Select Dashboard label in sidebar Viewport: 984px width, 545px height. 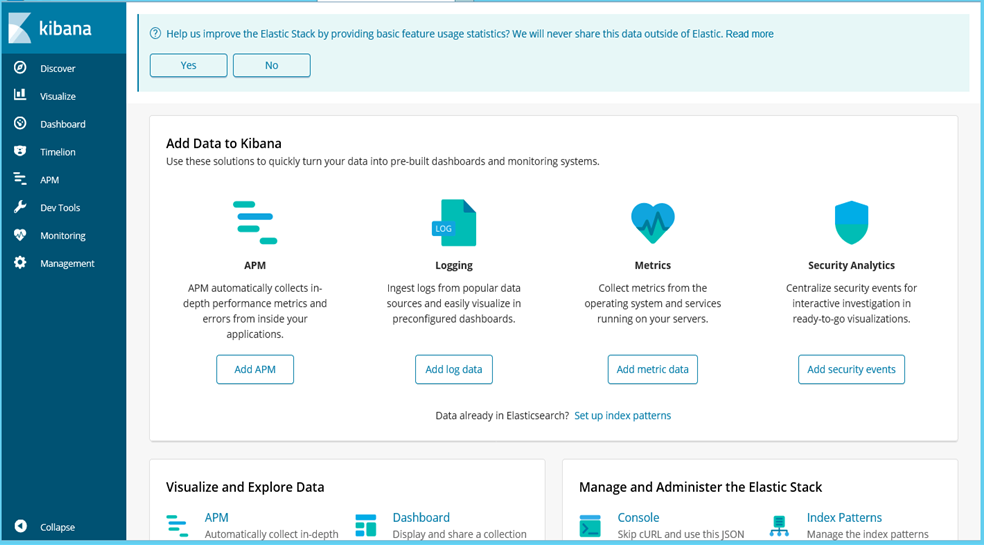click(x=63, y=124)
